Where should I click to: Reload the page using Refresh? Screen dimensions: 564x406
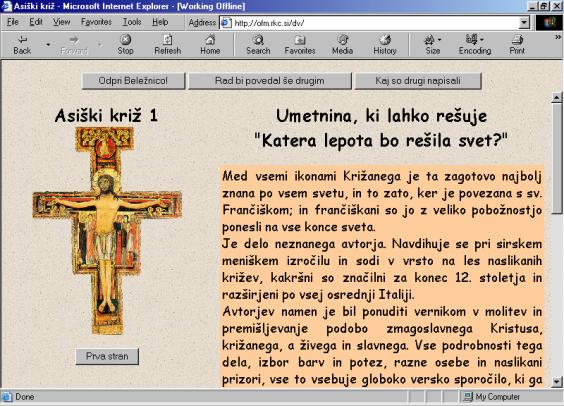tap(168, 45)
